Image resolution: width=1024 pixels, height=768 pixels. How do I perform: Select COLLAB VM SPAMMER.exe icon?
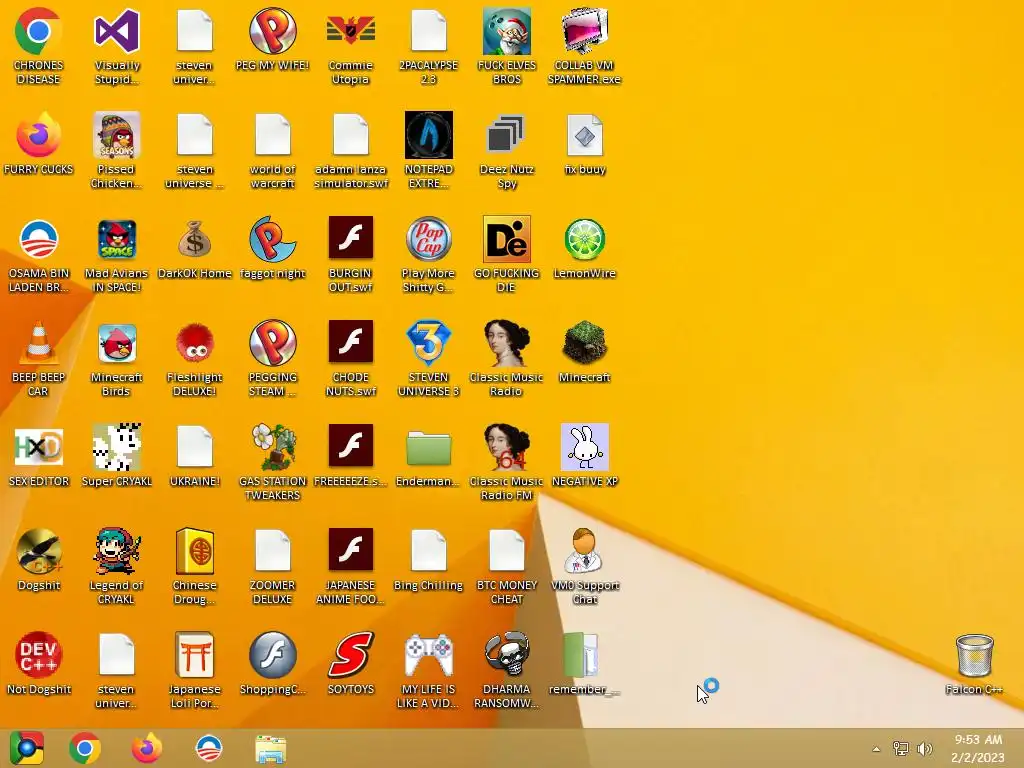[584, 31]
